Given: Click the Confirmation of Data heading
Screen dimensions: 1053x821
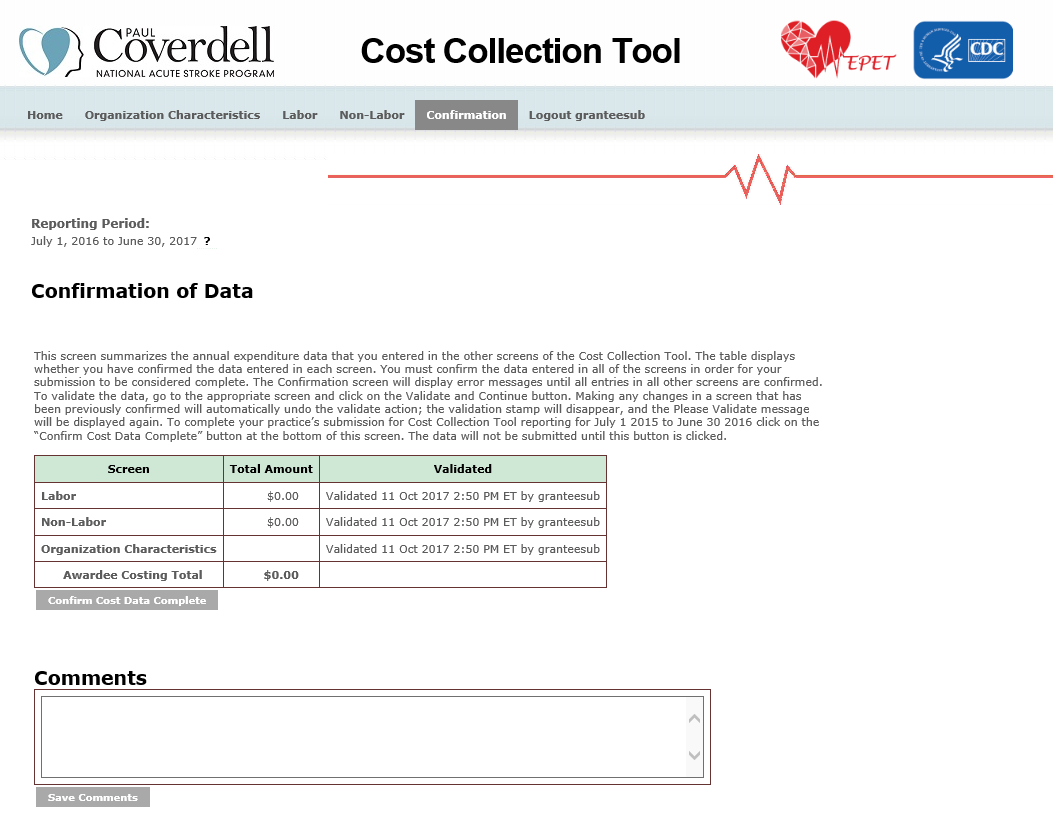Looking at the screenshot, I should pyautogui.click(x=142, y=291).
